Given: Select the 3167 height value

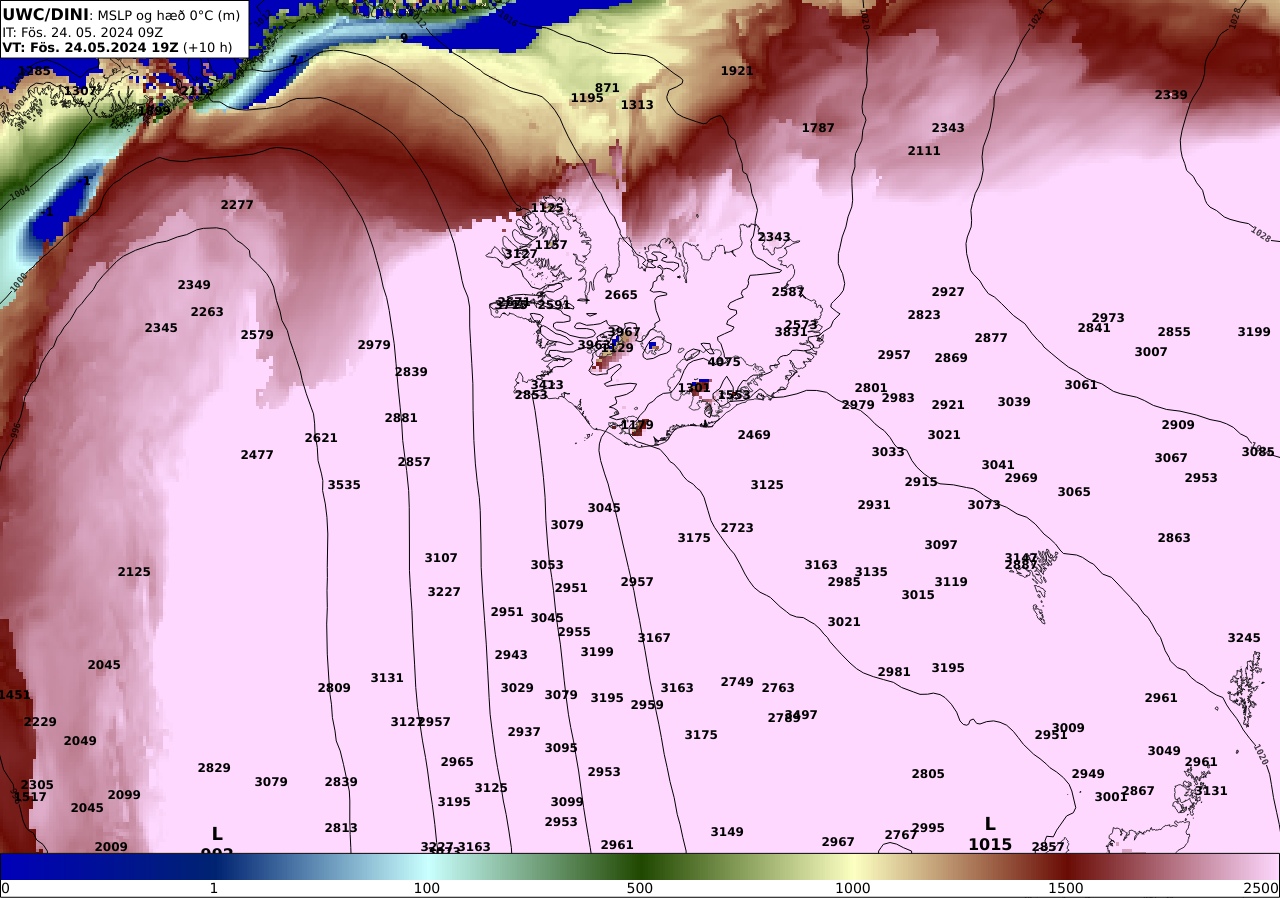Looking at the screenshot, I should click(654, 638).
